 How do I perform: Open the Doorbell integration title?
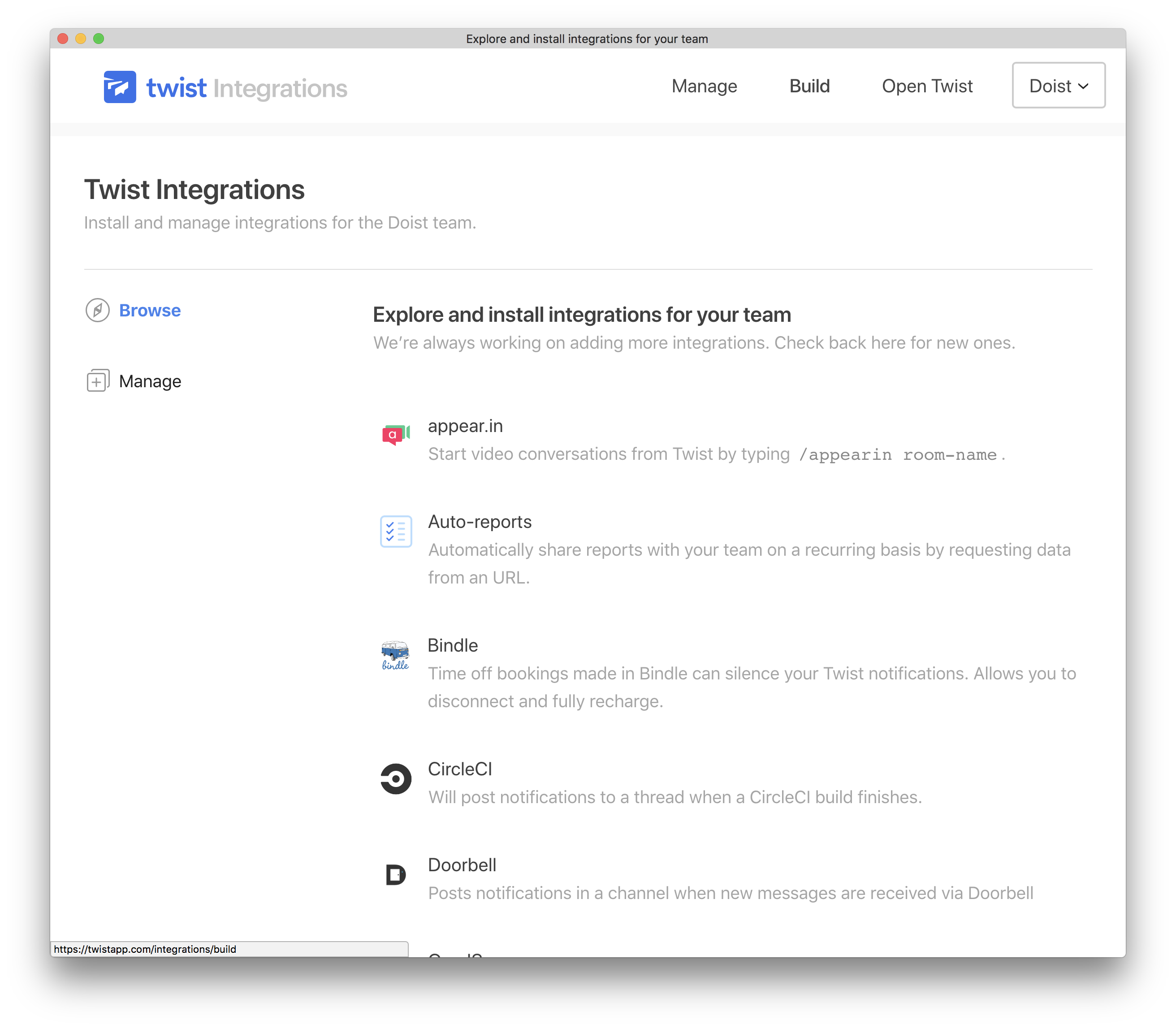pyautogui.click(x=462, y=865)
